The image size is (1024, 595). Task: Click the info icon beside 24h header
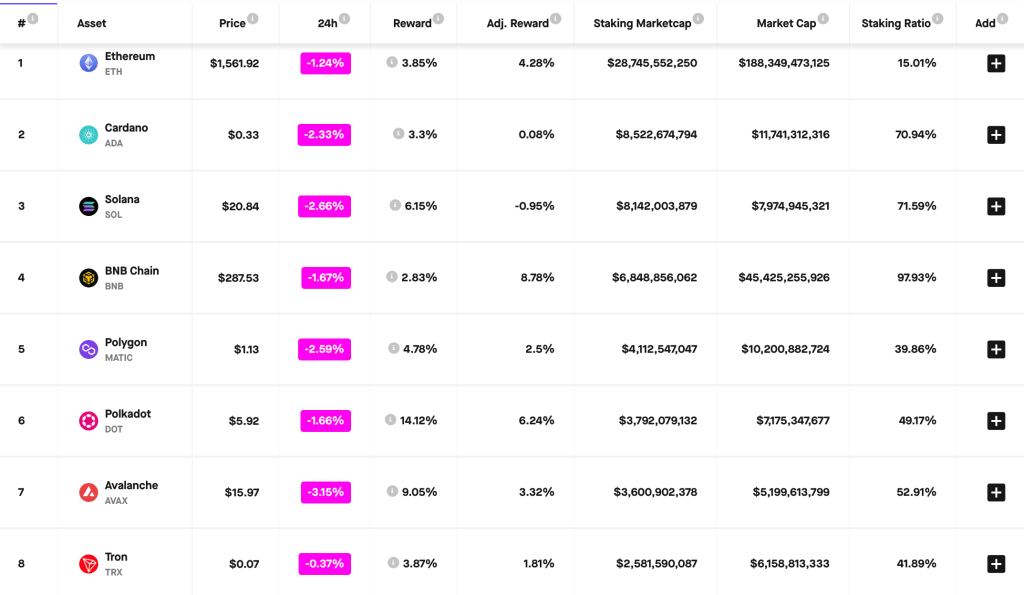tap(345, 19)
